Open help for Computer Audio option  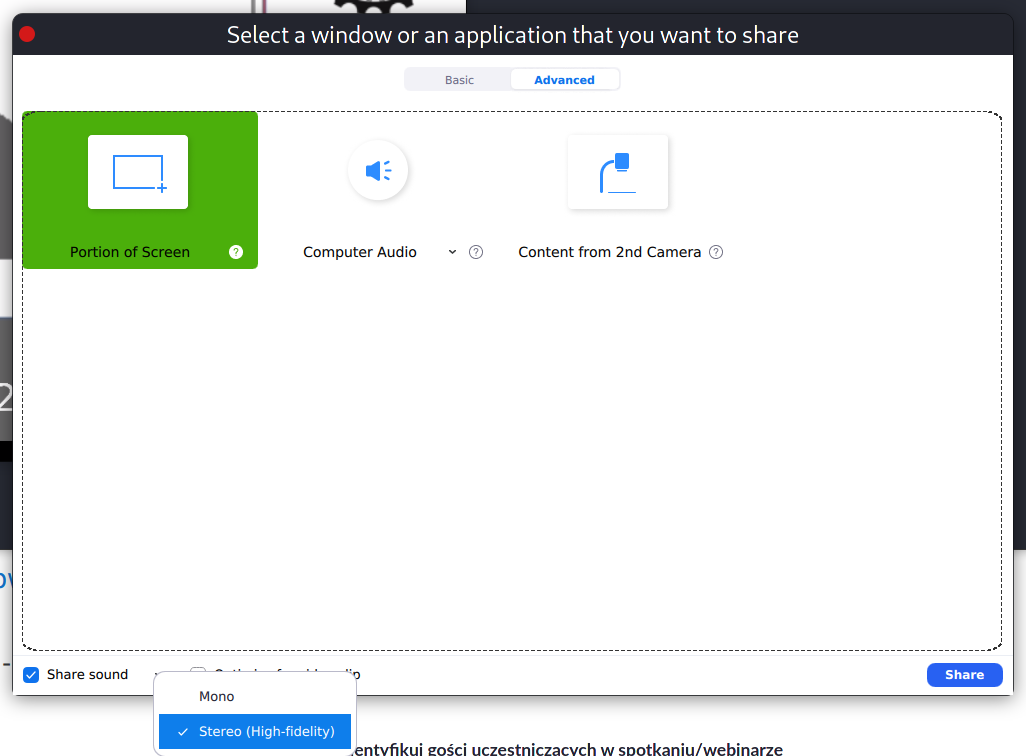point(476,252)
